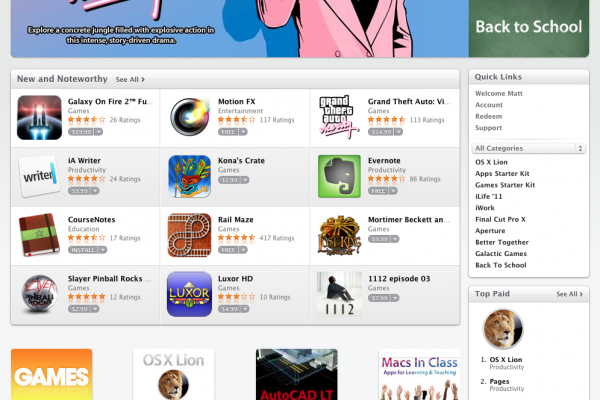This screenshot has width=600, height=400.
Task: Click the CourseNotes notebook icon
Action: 39,235
